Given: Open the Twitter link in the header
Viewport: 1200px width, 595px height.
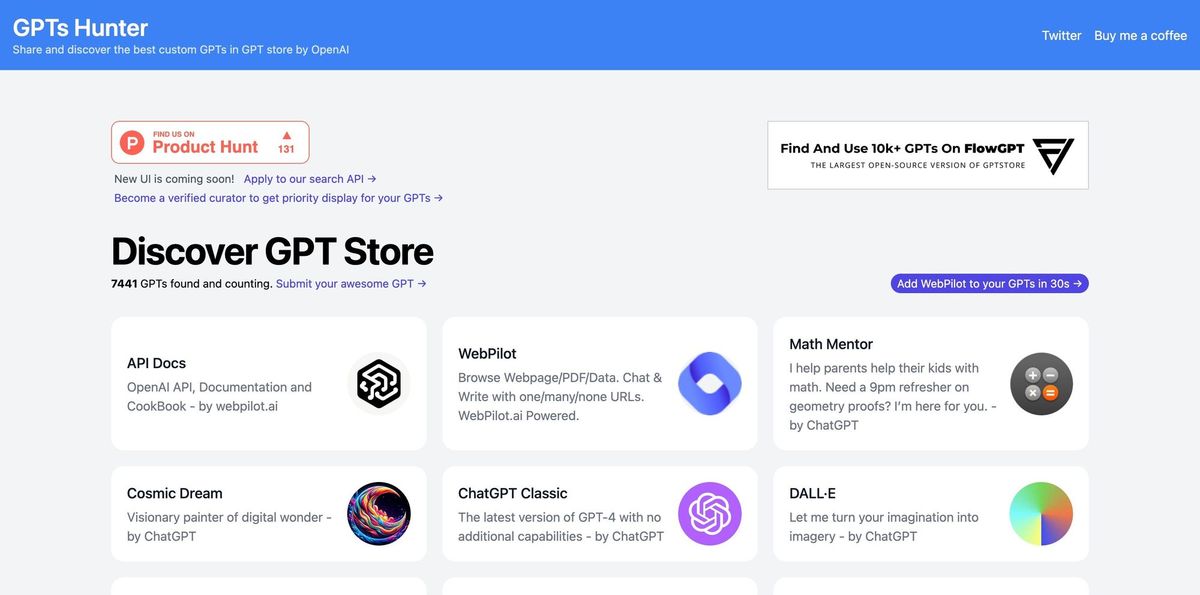Looking at the screenshot, I should tap(1061, 35).
